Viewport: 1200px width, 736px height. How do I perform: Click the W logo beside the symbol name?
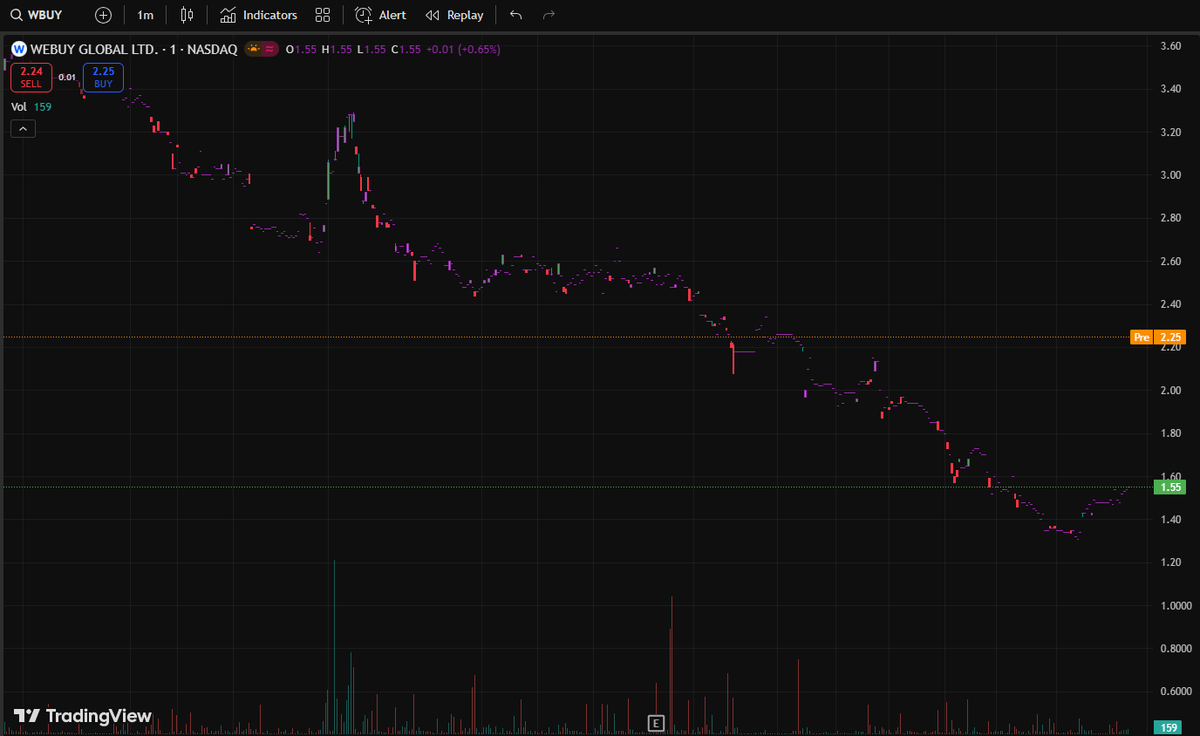pyautogui.click(x=18, y=48)
